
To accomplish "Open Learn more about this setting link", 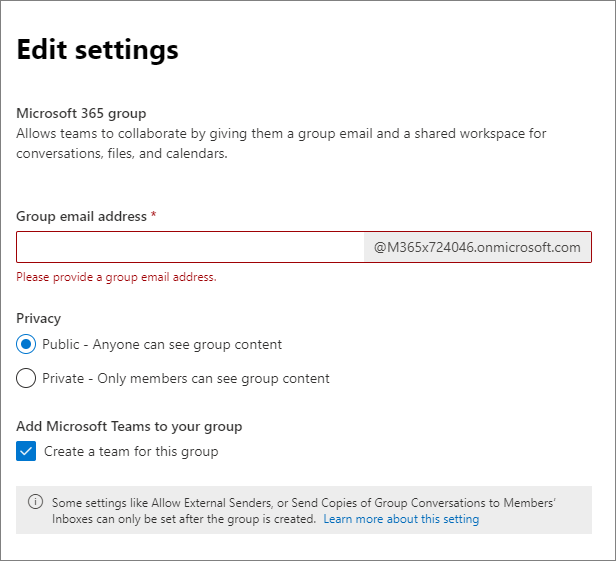I will pos(401,519).
